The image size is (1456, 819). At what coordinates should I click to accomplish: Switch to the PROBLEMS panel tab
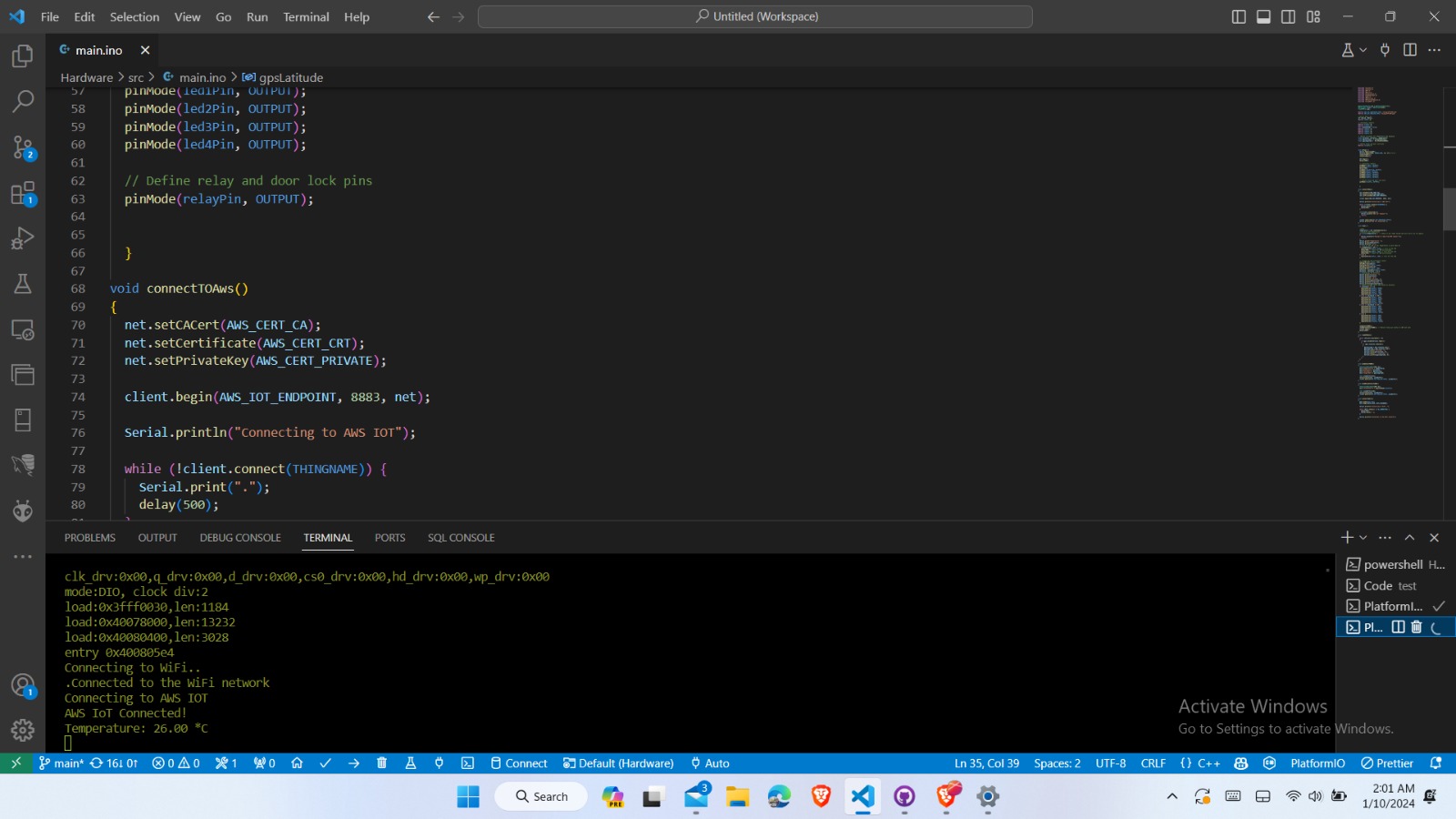pyautogui.click(x=90, y=538)
